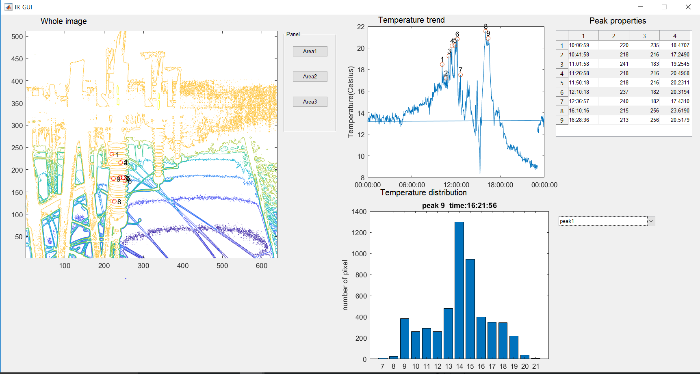Click the Whole image title
This screenshot has width=700, height=374.
coord(64,21)
